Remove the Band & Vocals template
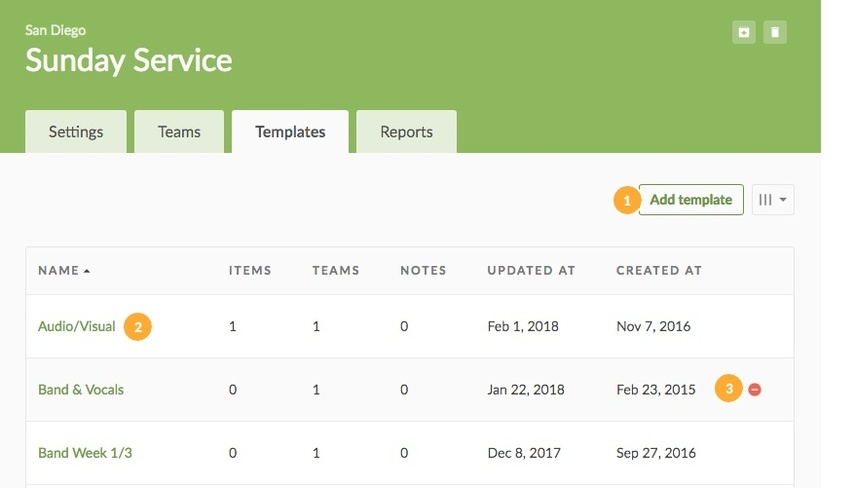 coord(755,389)
